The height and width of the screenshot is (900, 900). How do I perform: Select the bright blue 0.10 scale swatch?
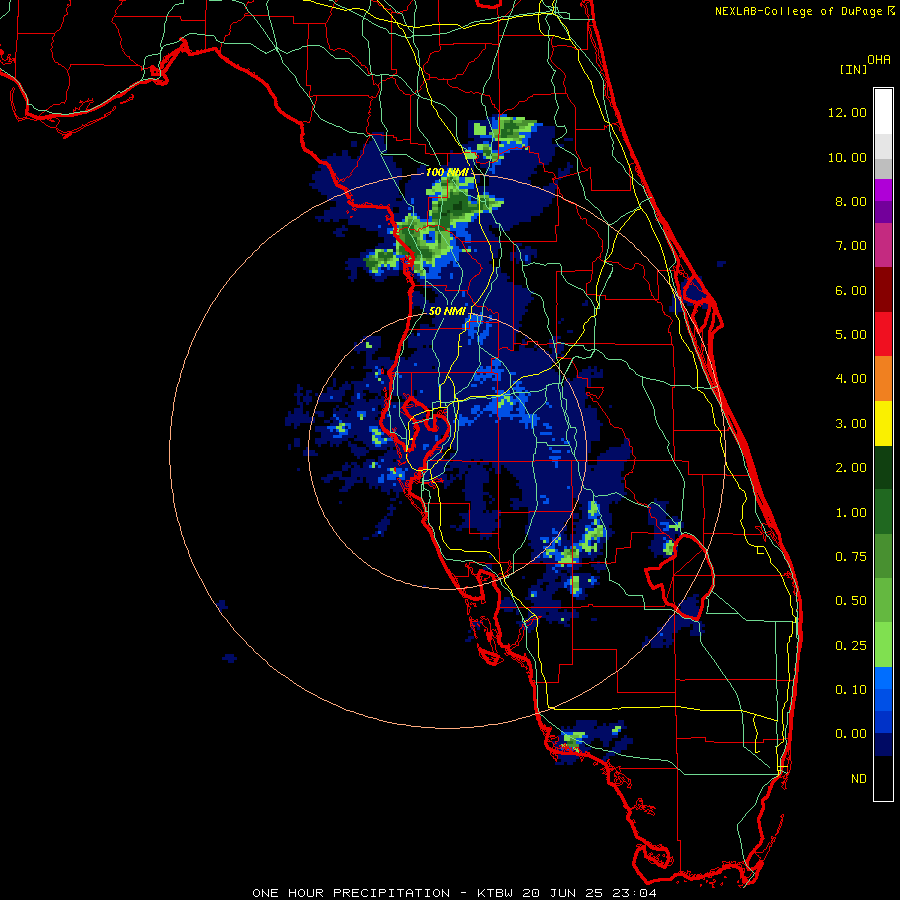click(x=883, y=678)
